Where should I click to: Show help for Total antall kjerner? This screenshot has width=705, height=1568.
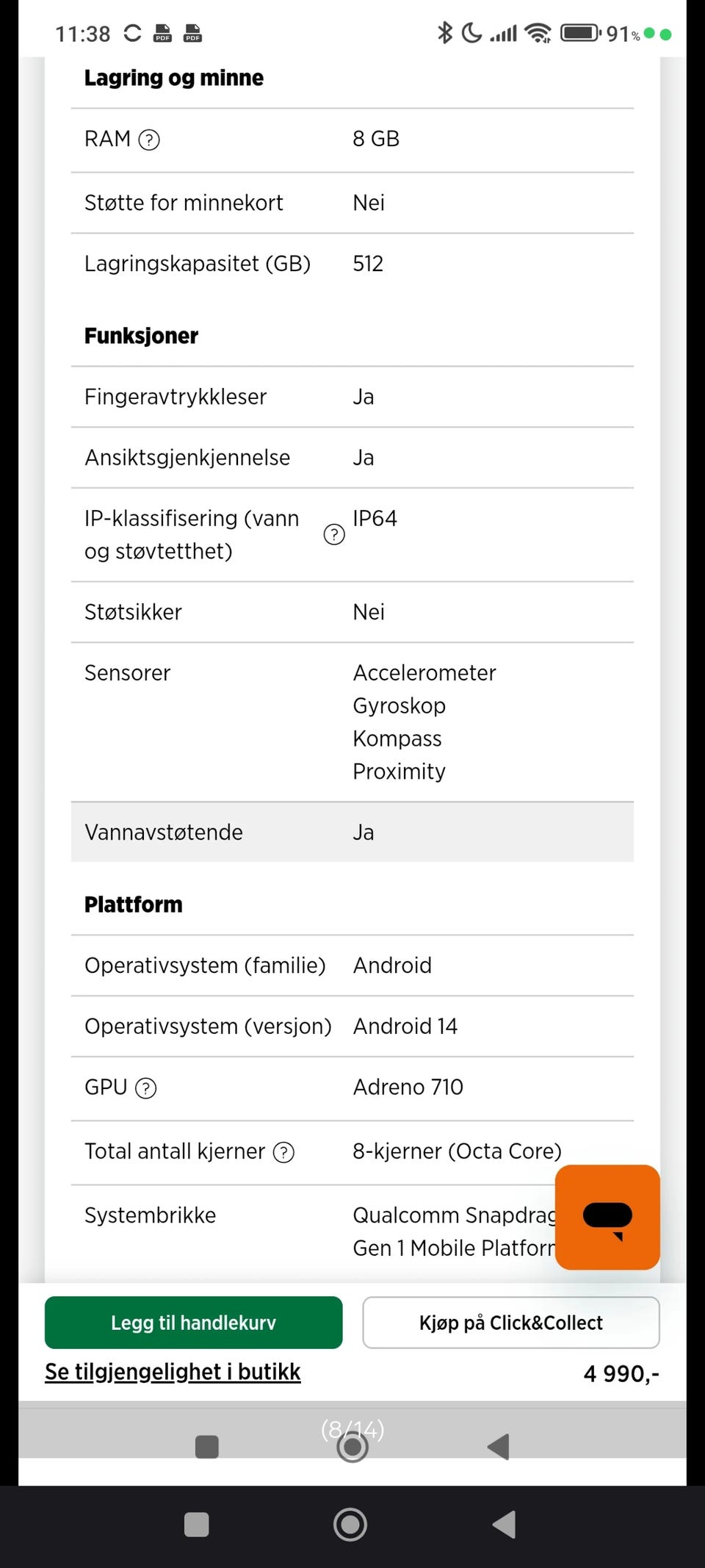pyautogui.click(x=283, y=1152)
